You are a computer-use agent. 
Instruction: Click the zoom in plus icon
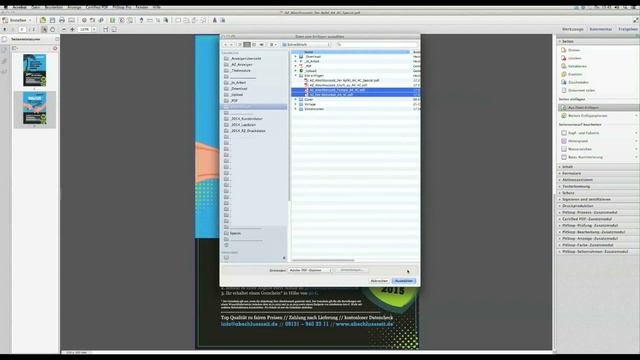(x=72, y=29)
